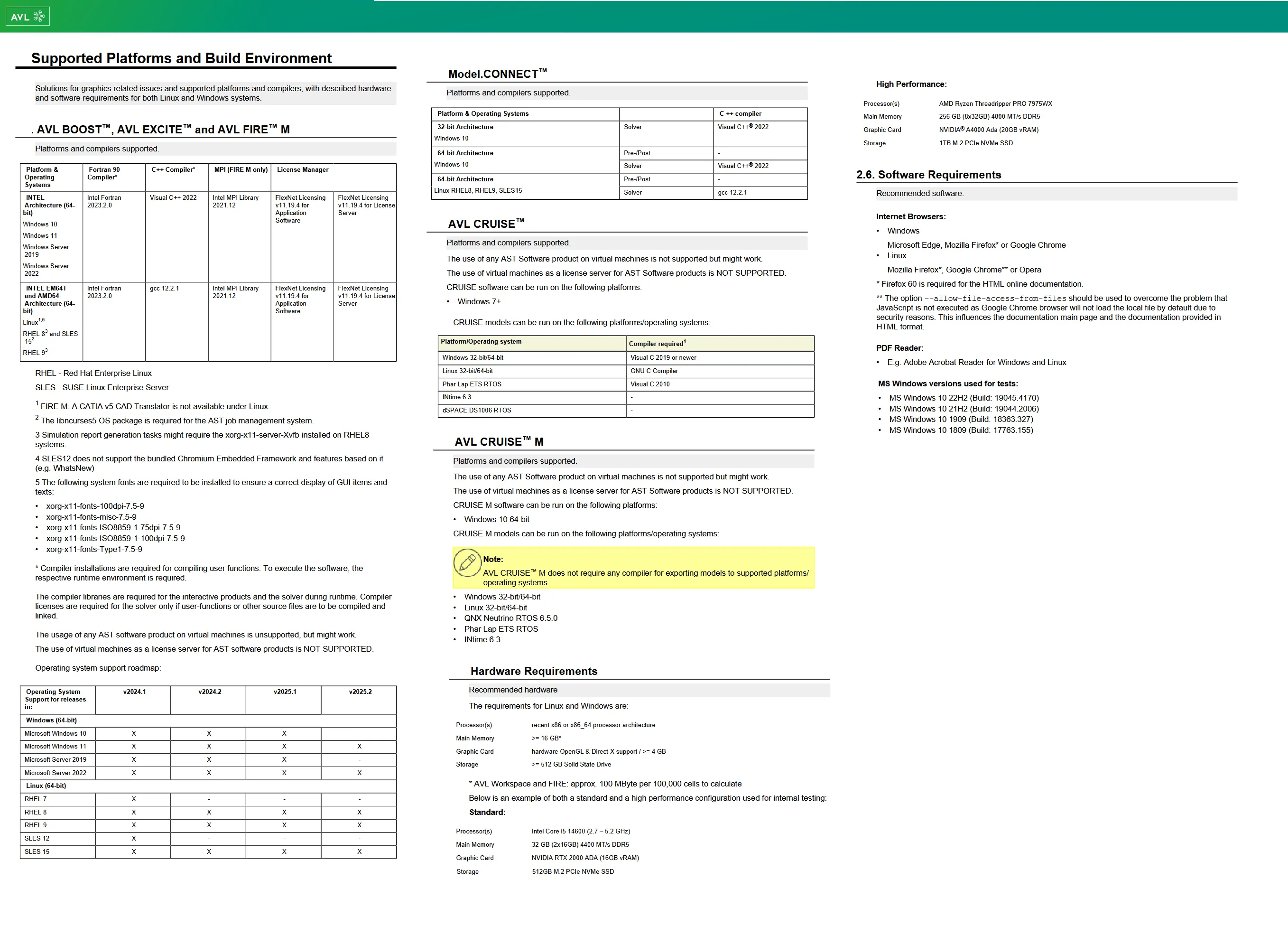Click 'MS Windows 10 1909 (Build: 18363.327)' bullet
This screenshot has height=926, width=1288.
tap(961, 420)
